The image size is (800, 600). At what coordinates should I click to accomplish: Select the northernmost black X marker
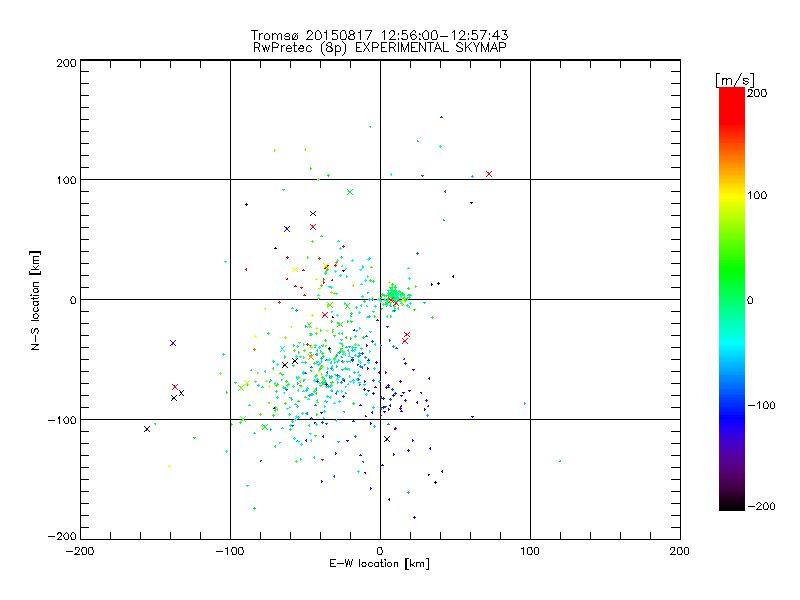pyautogui.click(x=313, y=214)
